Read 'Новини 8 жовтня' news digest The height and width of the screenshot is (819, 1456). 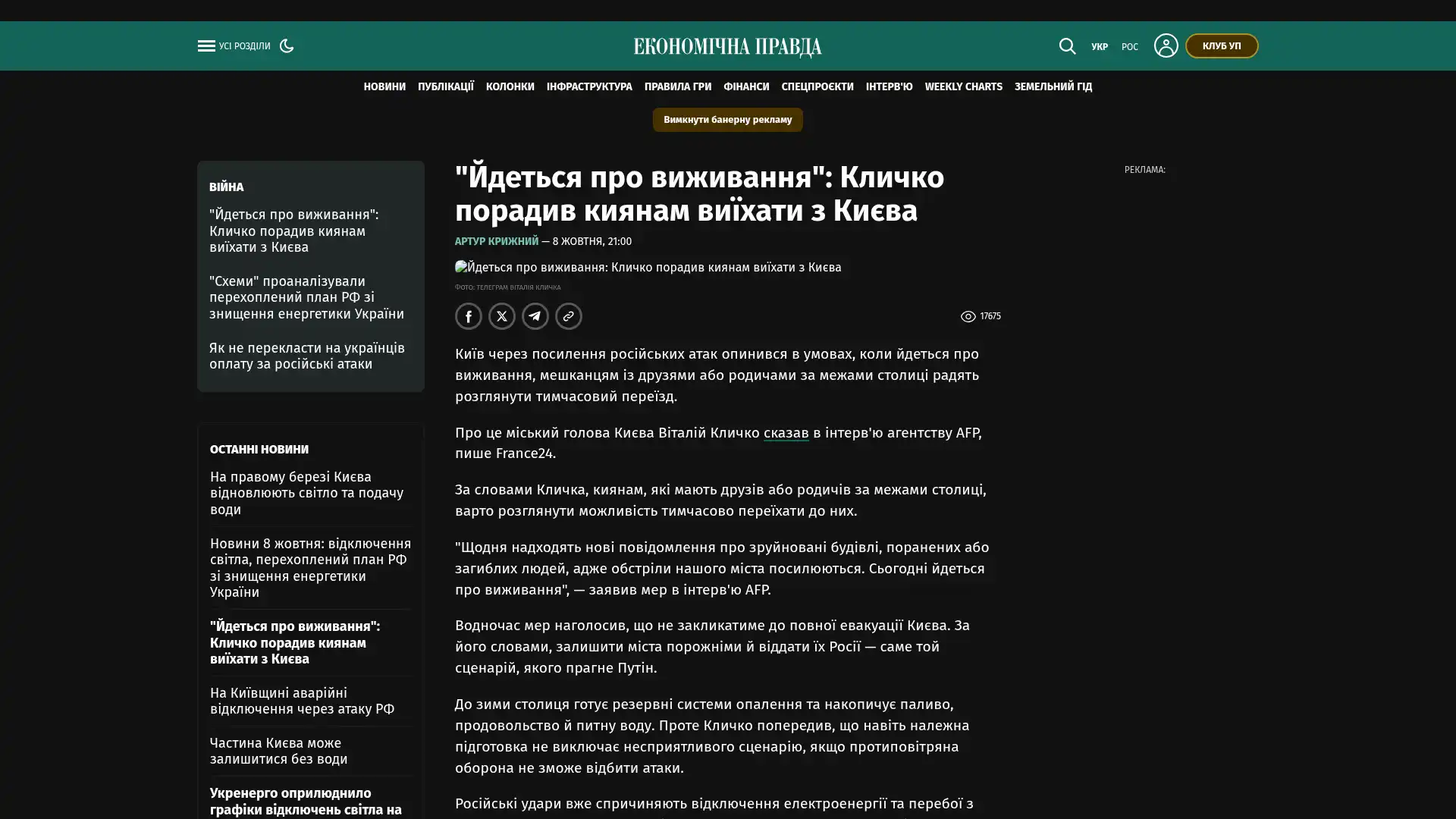311,568
